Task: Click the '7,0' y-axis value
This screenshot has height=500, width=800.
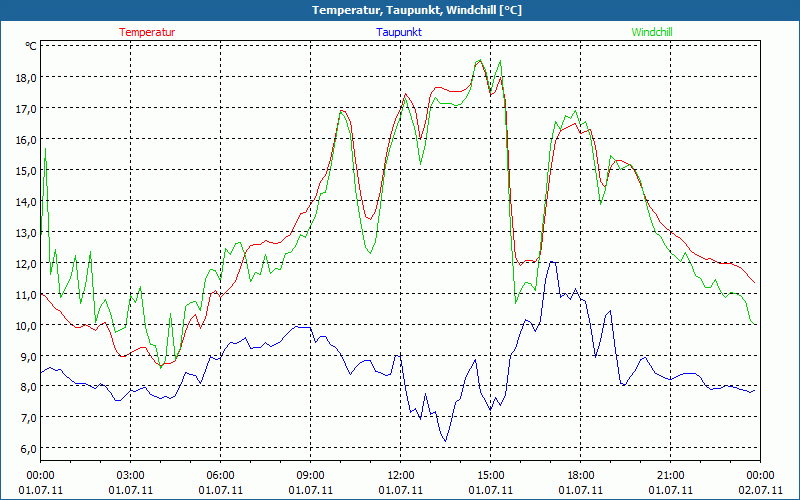Action: 29,418
